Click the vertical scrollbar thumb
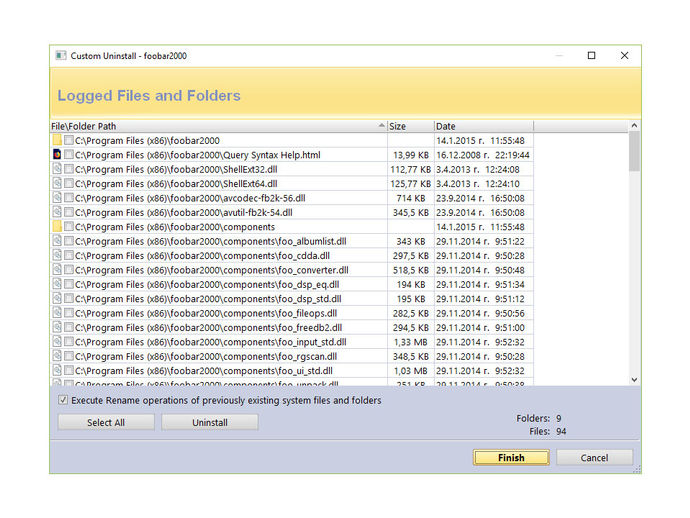The height and width of the screenshot is (518, 690). point(634,151)
